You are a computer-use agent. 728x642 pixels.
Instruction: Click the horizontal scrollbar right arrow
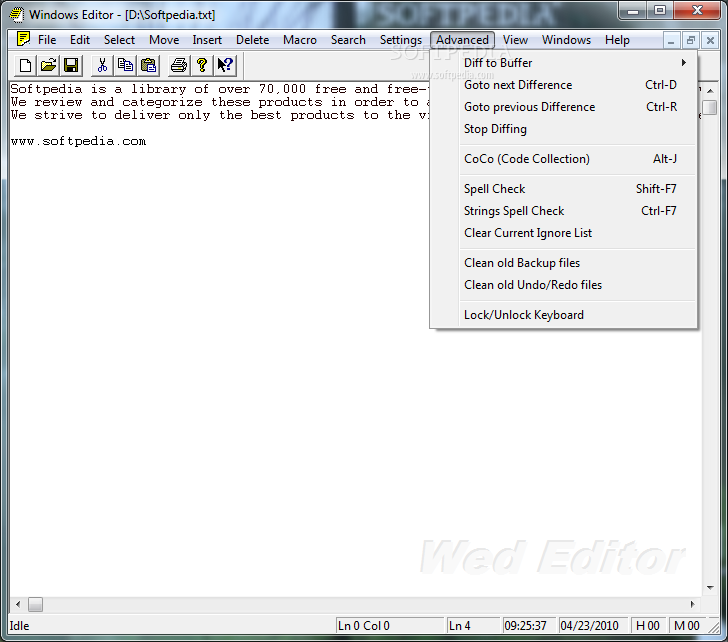(x=692, y=604)
